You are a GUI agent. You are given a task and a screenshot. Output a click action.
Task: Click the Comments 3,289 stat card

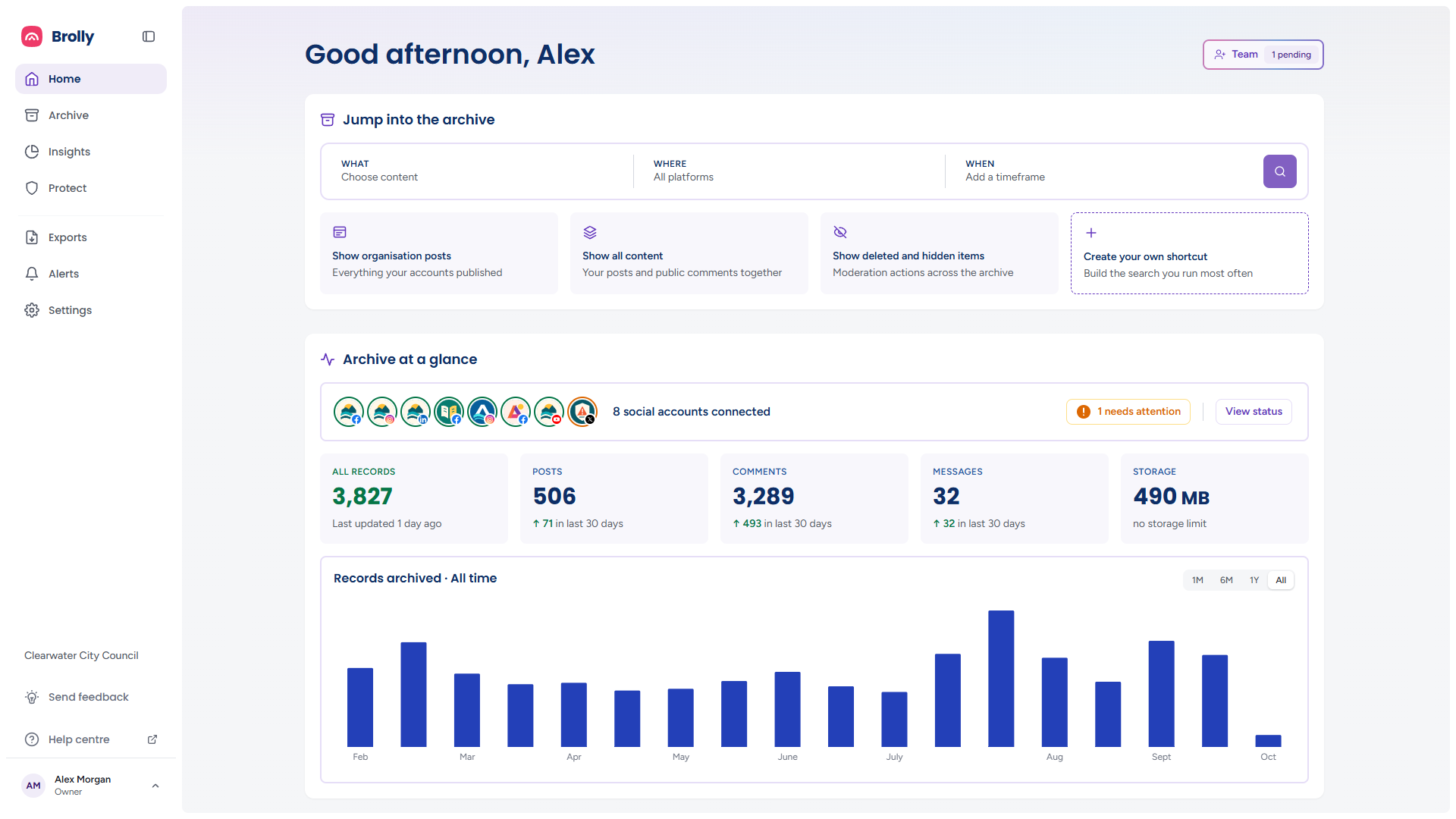coord(814,498)
